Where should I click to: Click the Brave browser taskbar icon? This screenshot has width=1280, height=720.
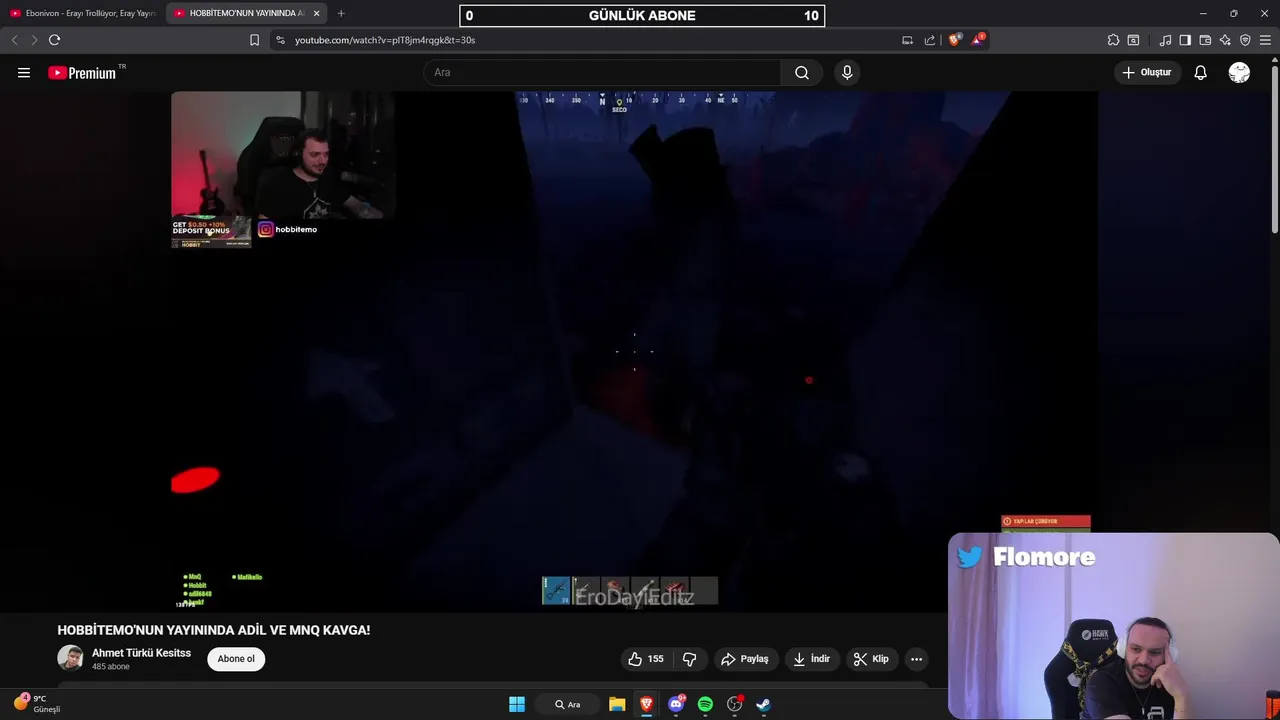coord(646,704)
